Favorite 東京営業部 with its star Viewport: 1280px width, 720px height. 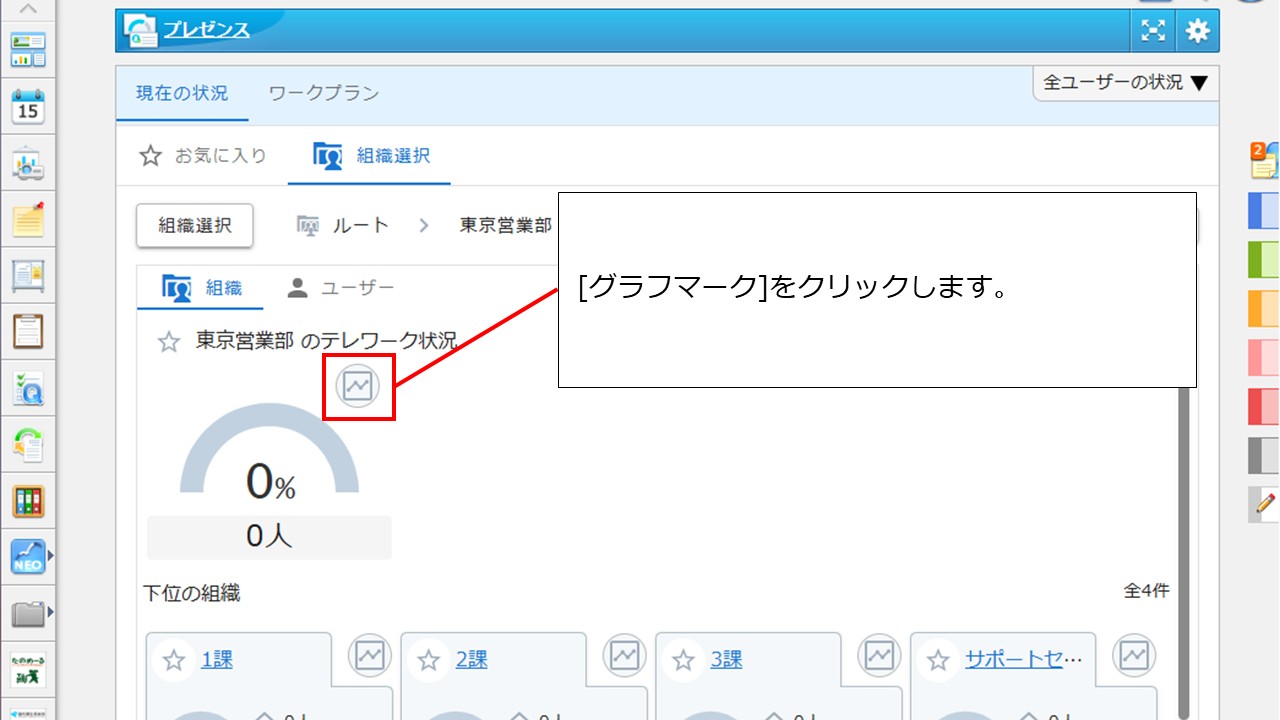click(169, 343)
